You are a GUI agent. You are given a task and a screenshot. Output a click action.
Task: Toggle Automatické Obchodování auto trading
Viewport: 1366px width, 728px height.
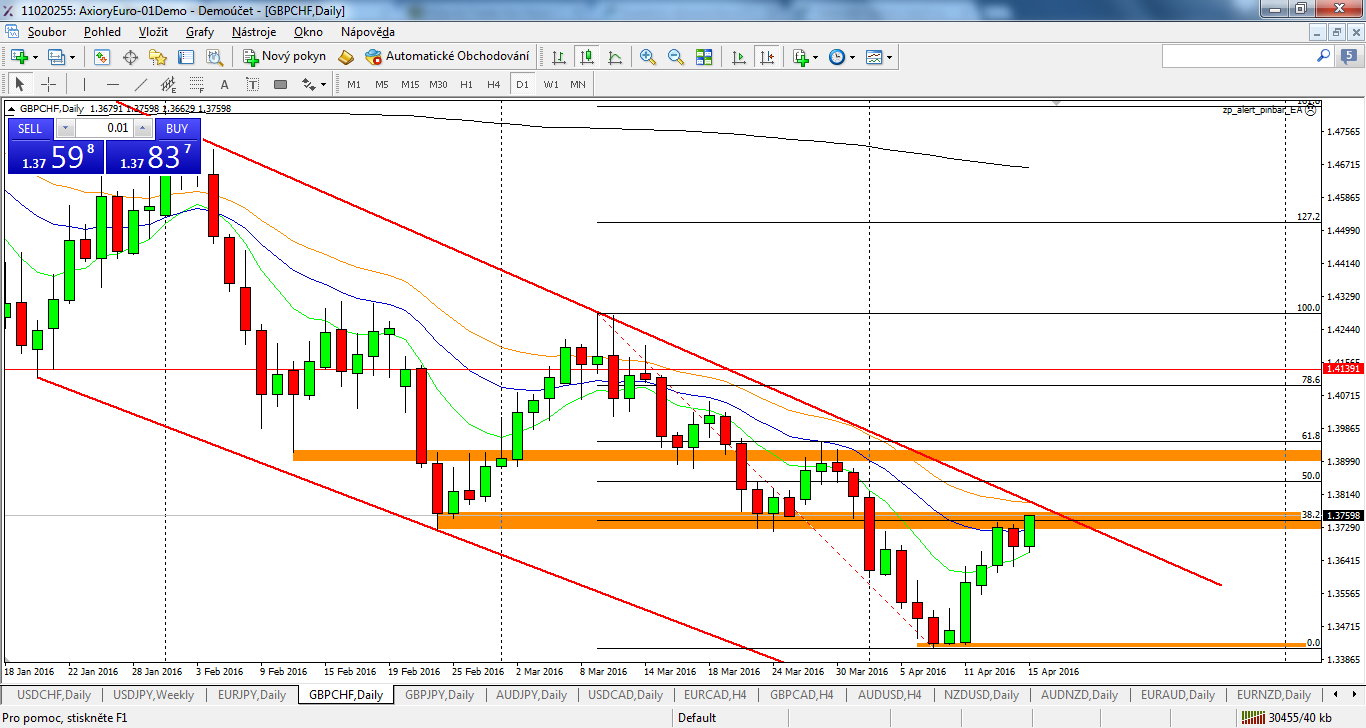click(x=447, y=57)
